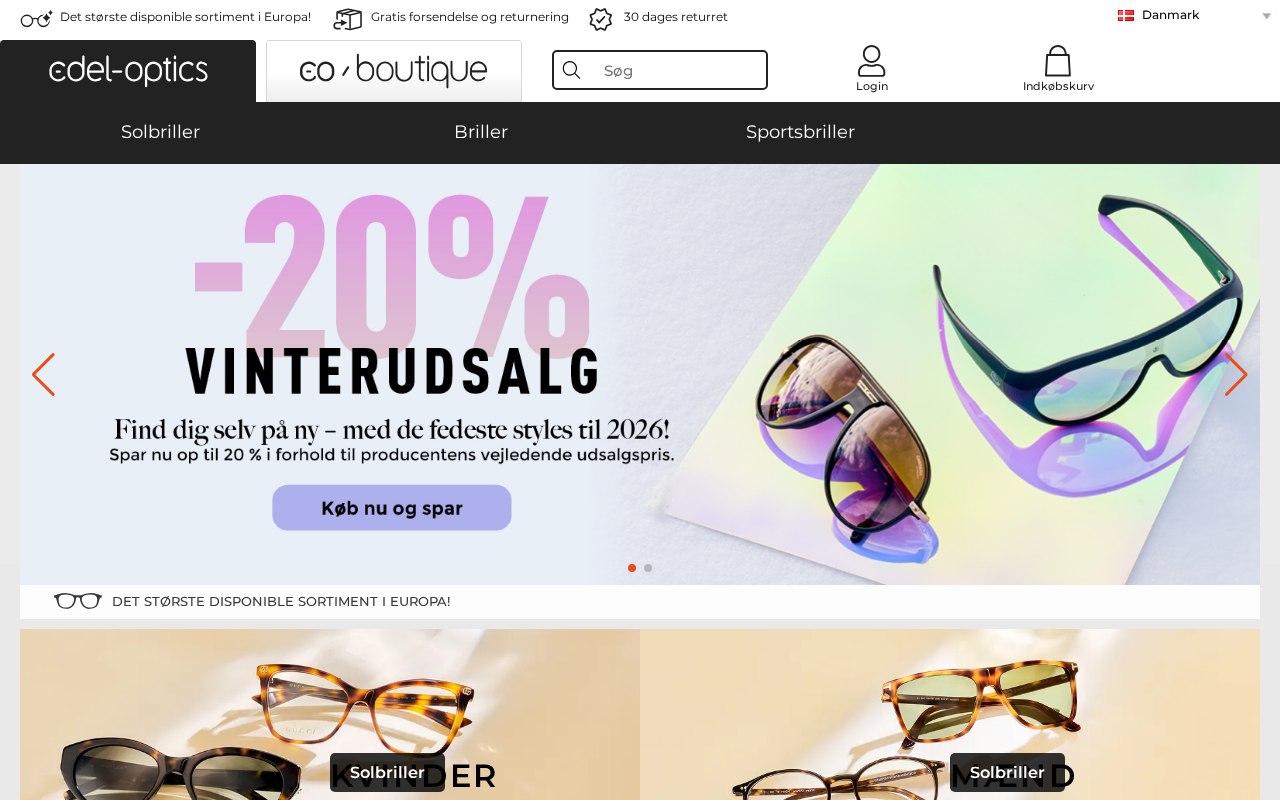Click Solbriller button on Kvinder tile
1280x800 pixels.
tap(387, 772)
